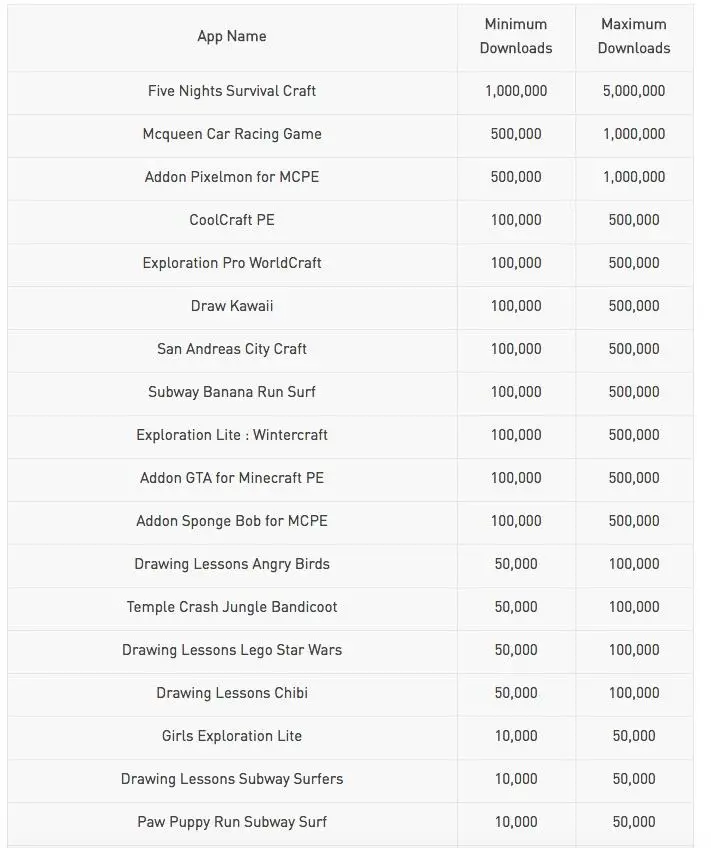Image resolution: width=711 pixels, height=848 pixels.
Task: Click Addon Pixelmon for MCPE entry
Action: (232, 177)
